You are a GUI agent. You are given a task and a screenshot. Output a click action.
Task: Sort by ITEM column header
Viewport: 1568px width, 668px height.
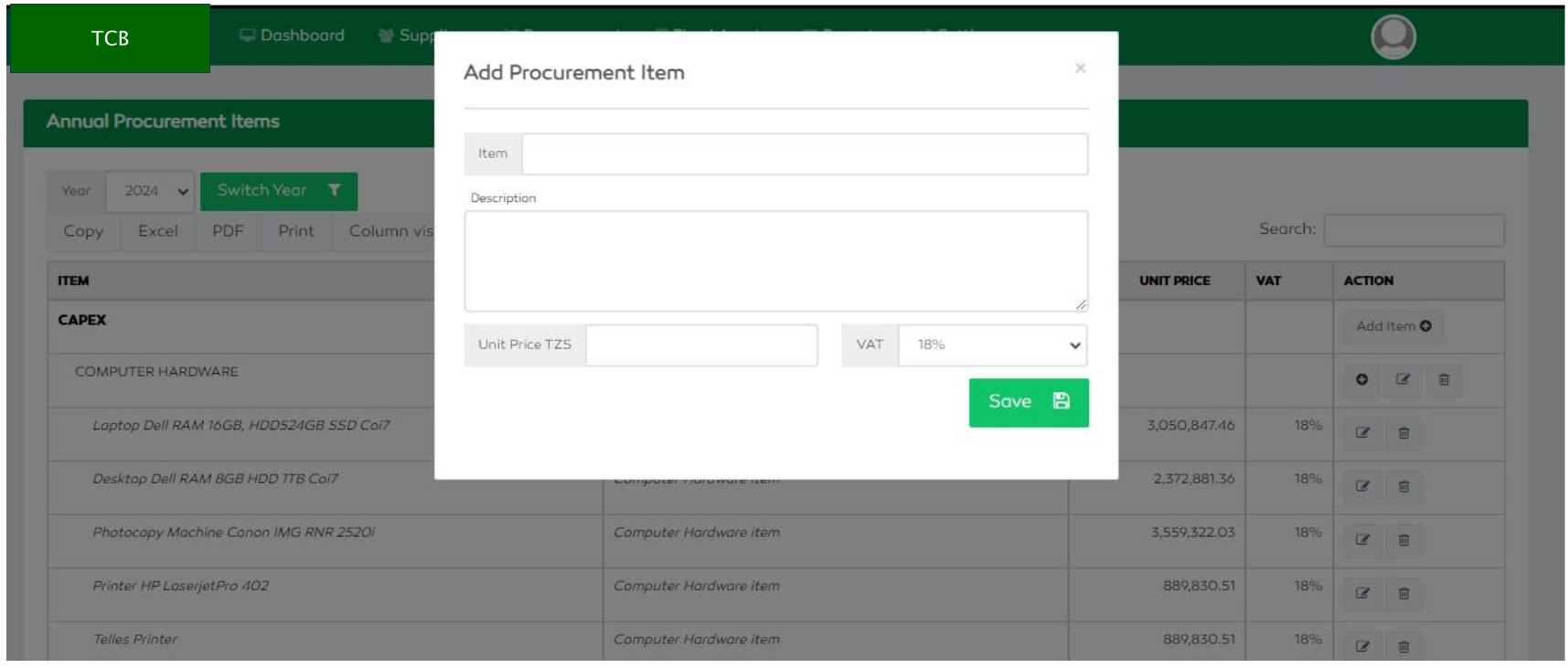point(74,281)
